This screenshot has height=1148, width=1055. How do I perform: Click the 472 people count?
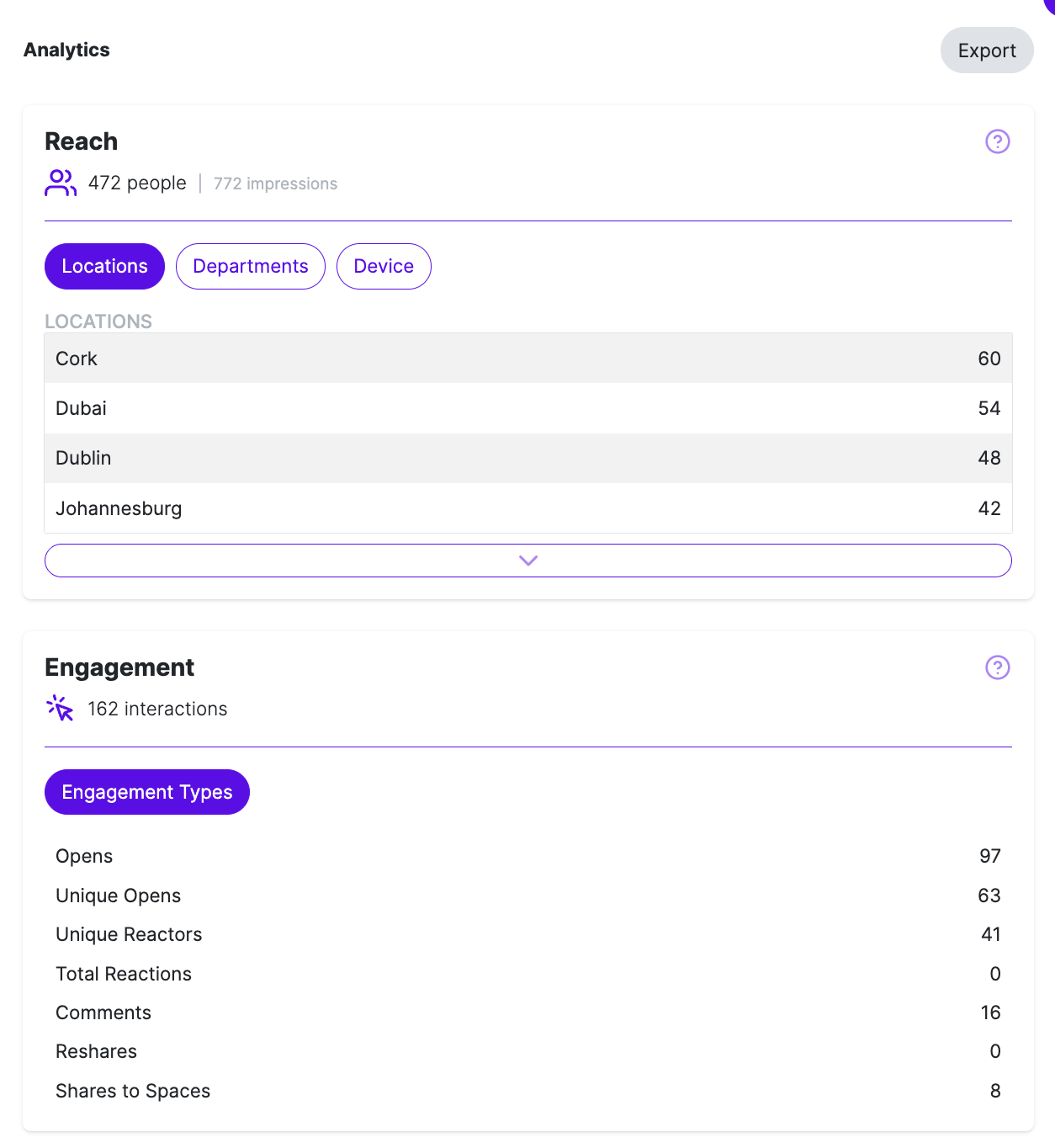(137, 183)
